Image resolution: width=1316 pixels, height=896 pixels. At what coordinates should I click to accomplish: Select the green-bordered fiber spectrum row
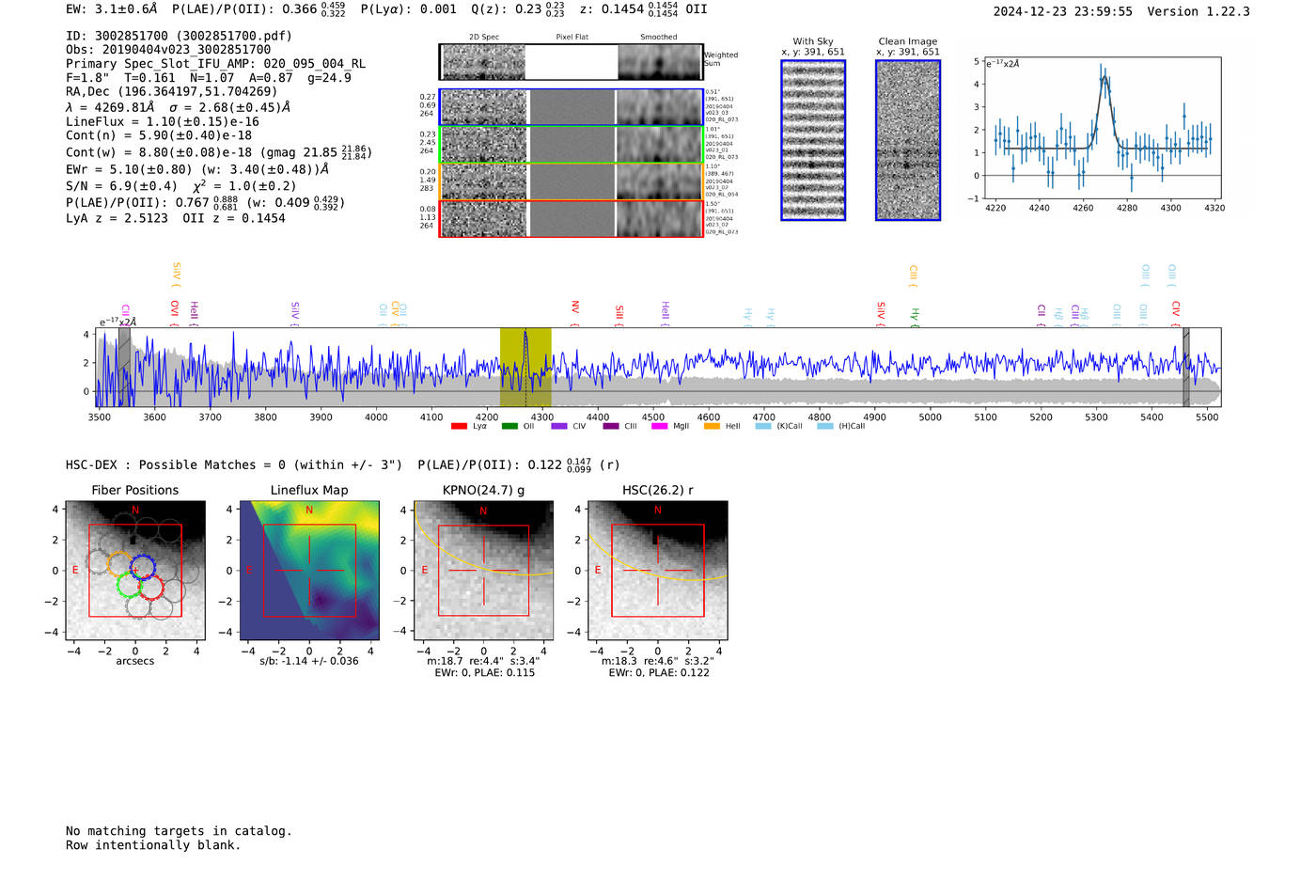[572, 145]
